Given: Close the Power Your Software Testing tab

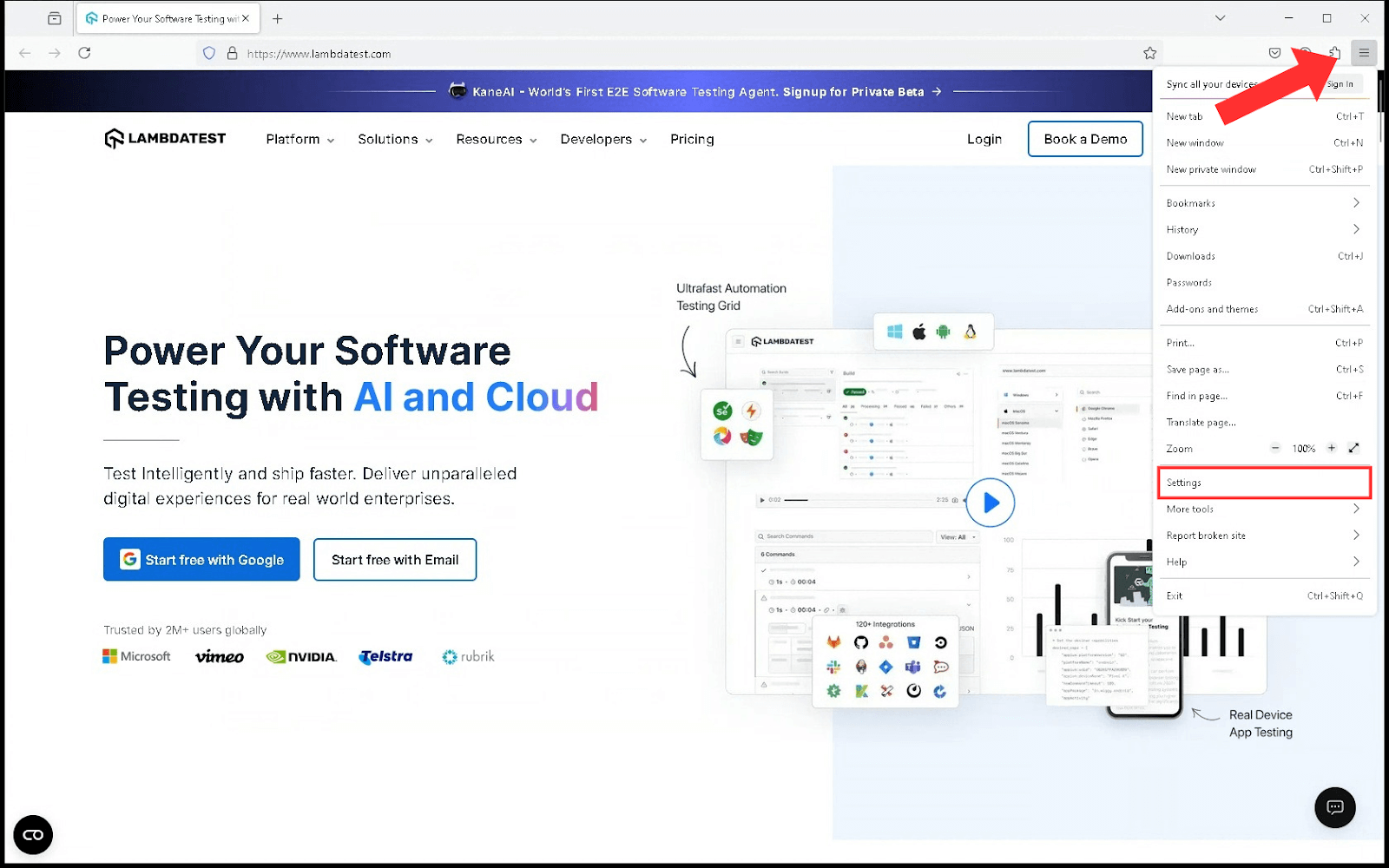Looking at the screenshot, I should coord(246,18).
